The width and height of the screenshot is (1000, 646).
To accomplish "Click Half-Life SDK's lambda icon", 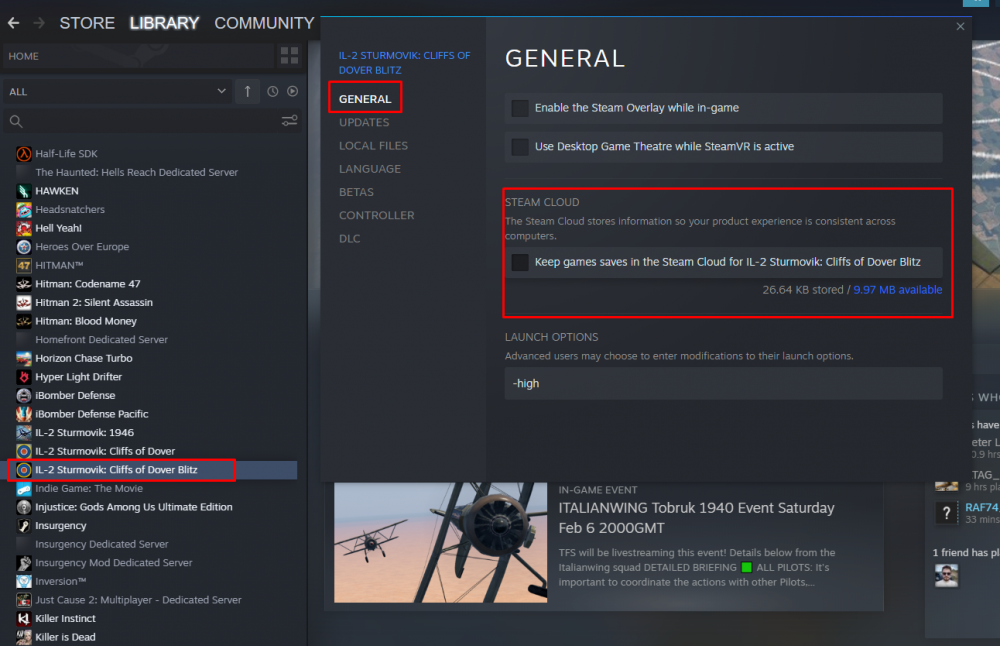I will 22,153.
